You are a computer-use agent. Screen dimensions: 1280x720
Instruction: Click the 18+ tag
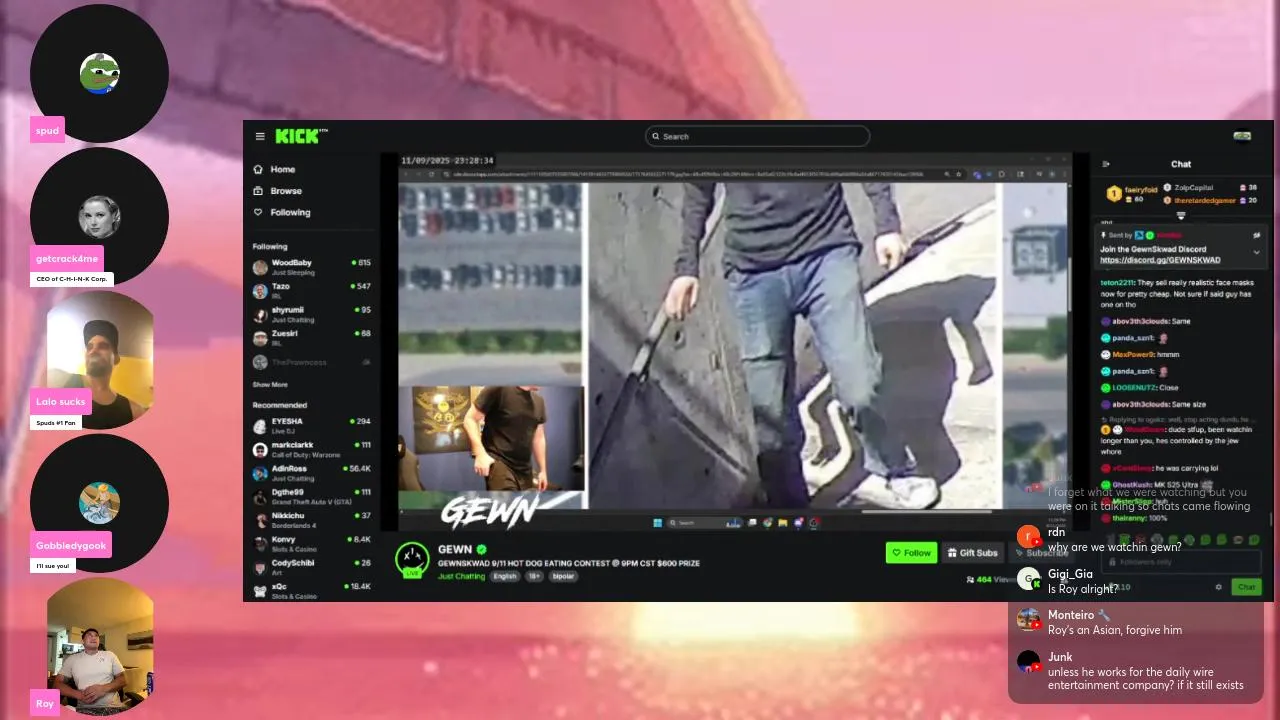pos(534,576)
